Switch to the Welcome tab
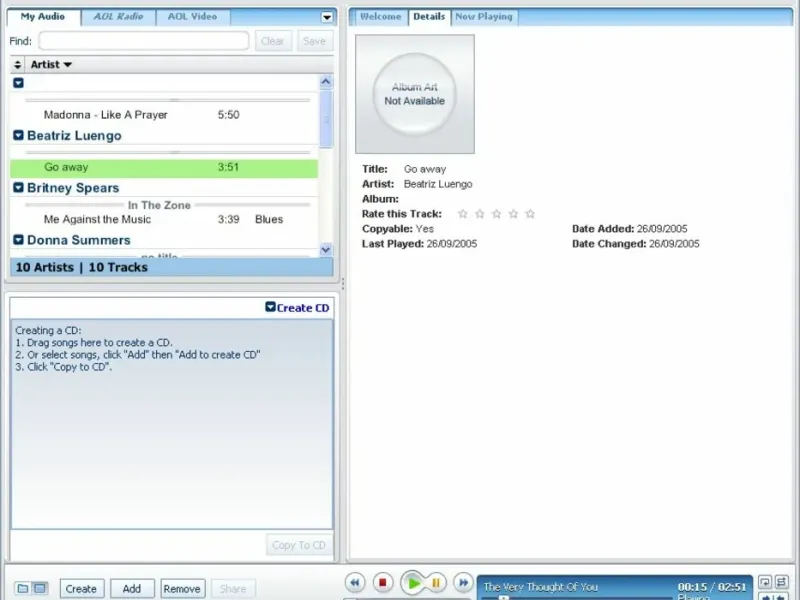Viewport: 800px width, 600px height. pyautogui.click(x=380, y=17)
